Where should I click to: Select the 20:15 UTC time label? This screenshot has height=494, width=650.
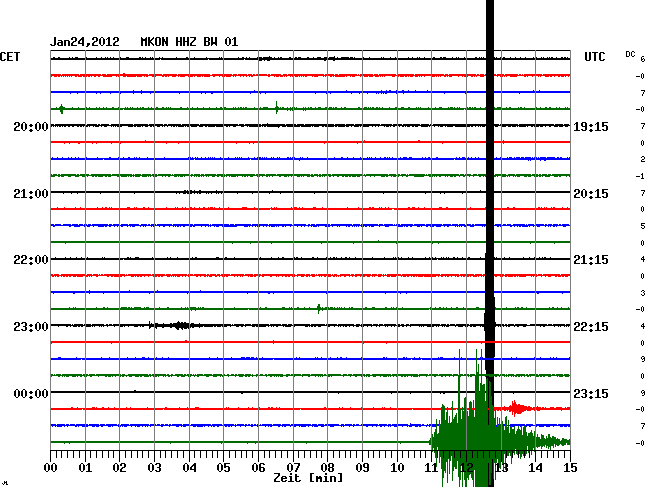[591, 194]
